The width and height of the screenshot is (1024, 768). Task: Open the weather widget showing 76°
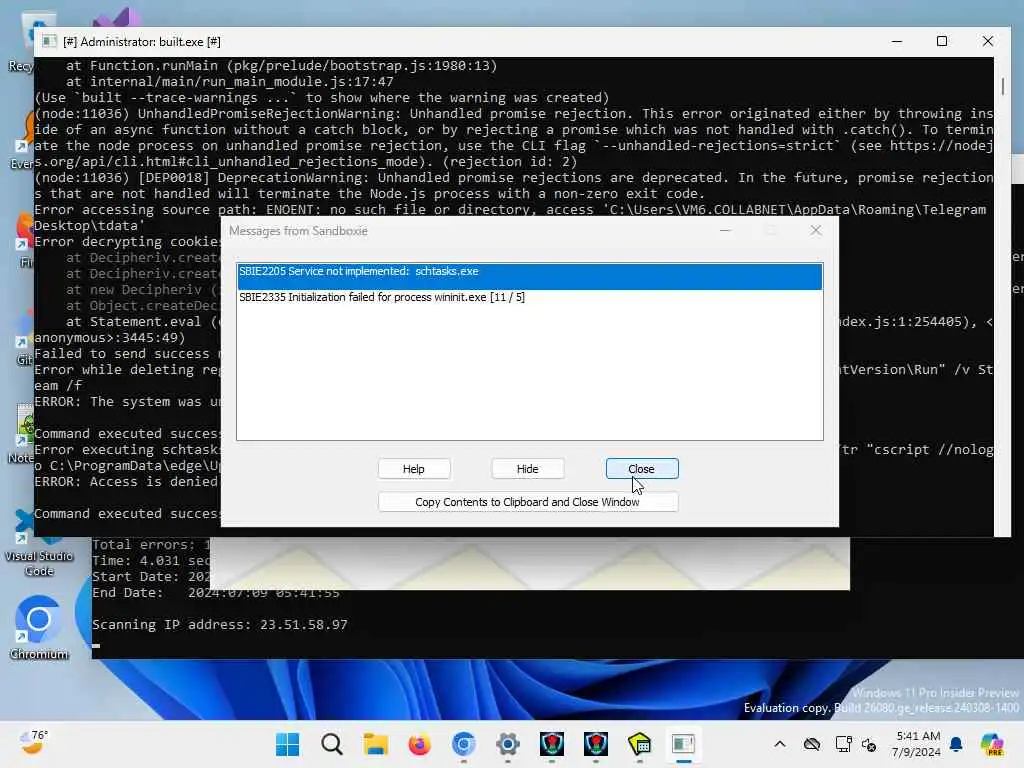pos(33,743)
